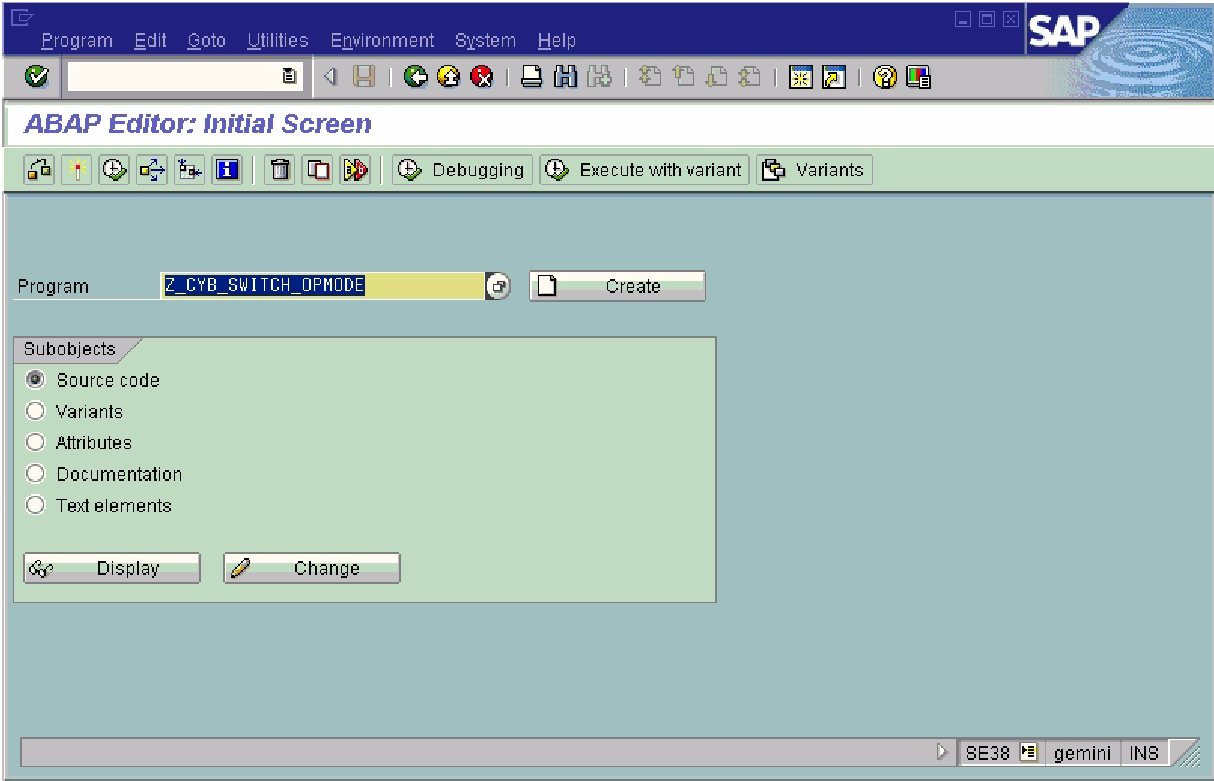Click the green Back arrow icon
This screenshot has width=1214, height=781.
coord(416,77)
